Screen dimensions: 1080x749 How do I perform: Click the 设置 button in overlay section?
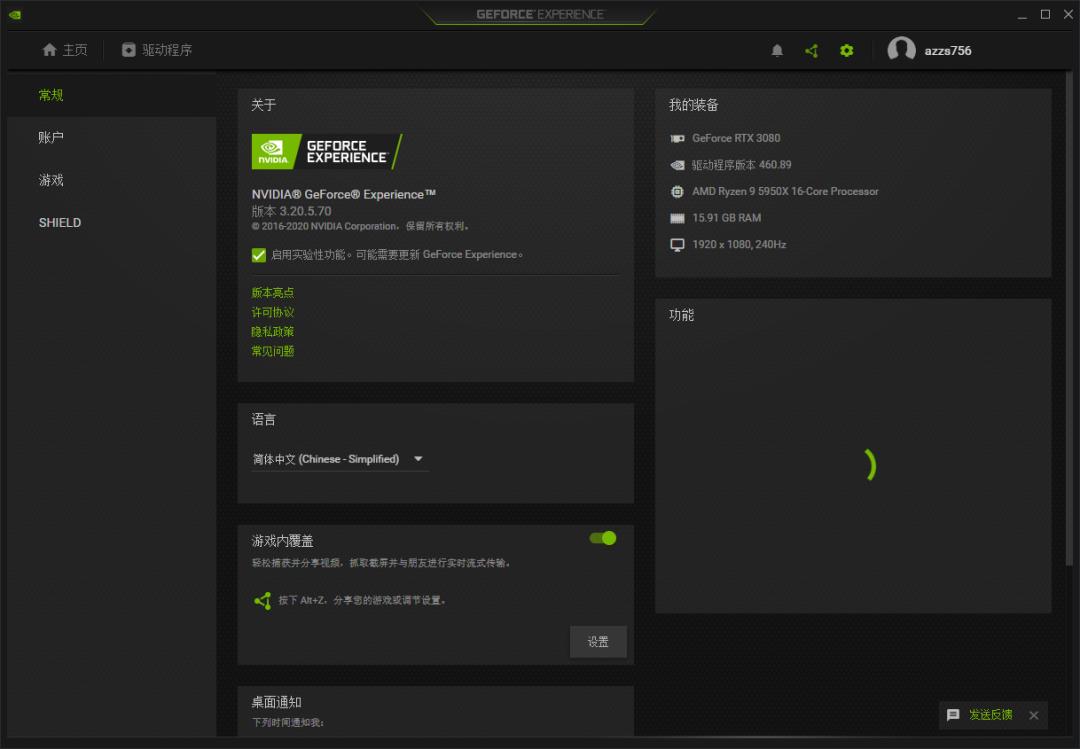(x=598, y=641)
